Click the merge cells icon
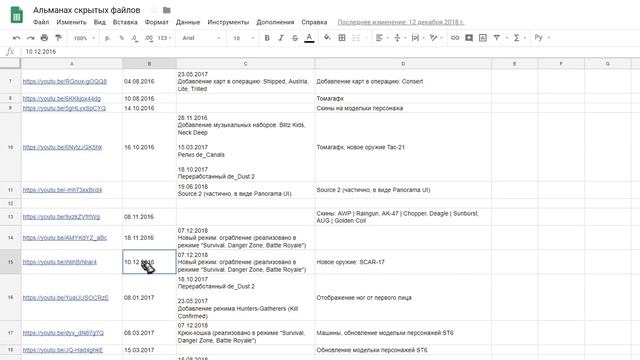The height and width of the screenshot is (360, 640). (356, 38)
